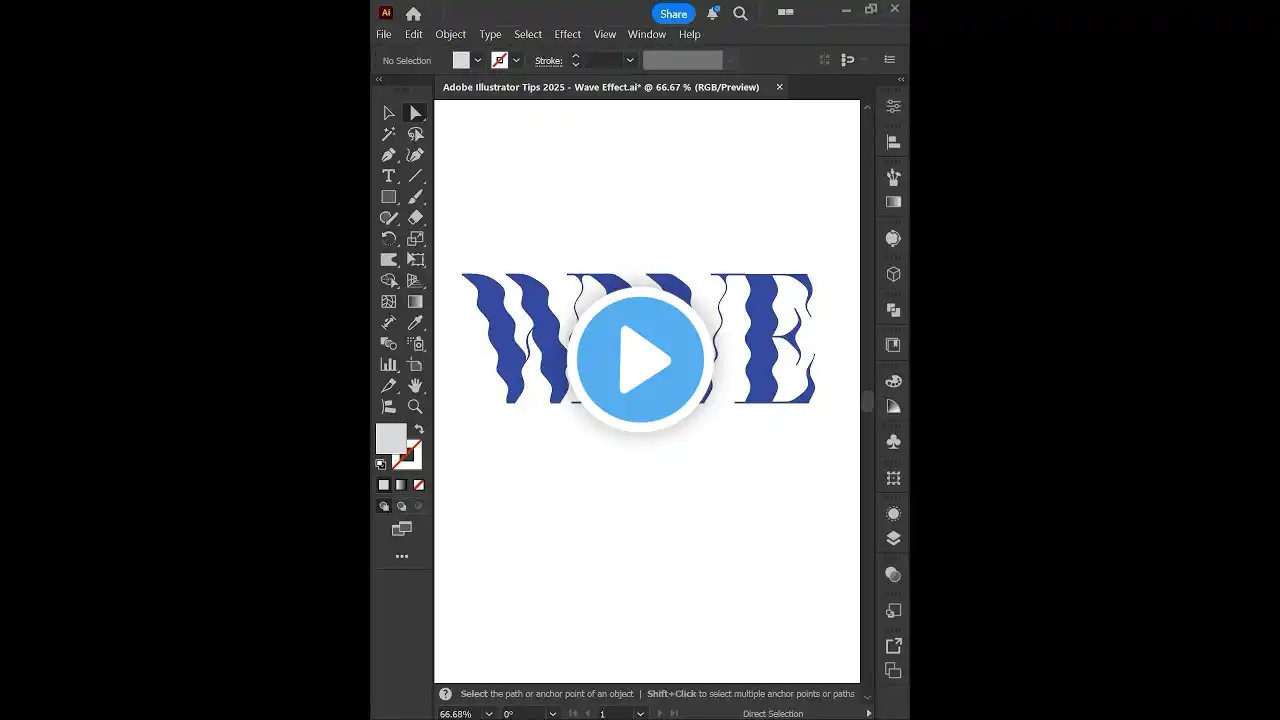Open the Effect menu

[568, 34]
